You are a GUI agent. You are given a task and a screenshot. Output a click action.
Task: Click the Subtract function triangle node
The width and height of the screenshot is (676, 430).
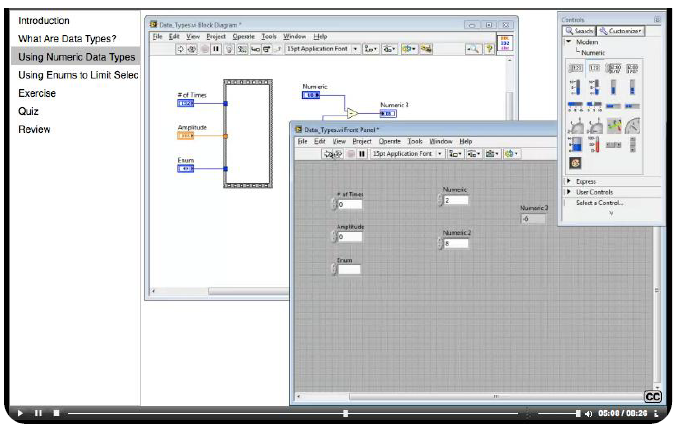pyautogui.click(x=352, y=113)
